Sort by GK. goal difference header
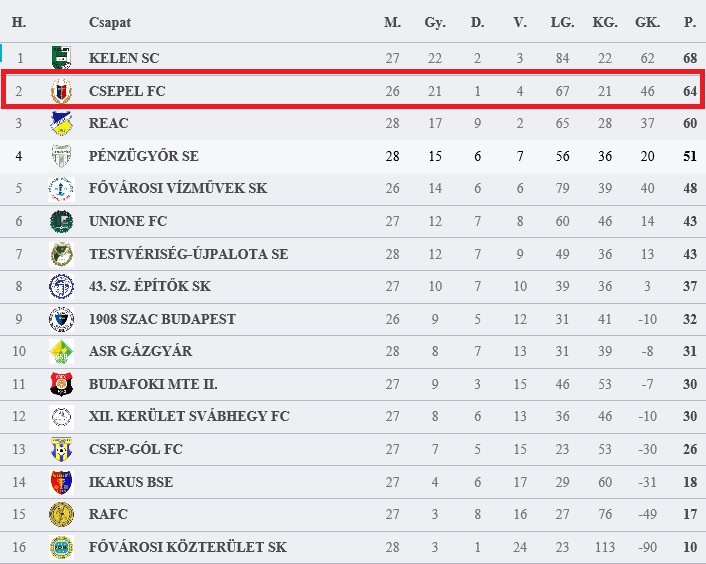The height and width of the screenshot is (564, 706). (x=647, y=22)
